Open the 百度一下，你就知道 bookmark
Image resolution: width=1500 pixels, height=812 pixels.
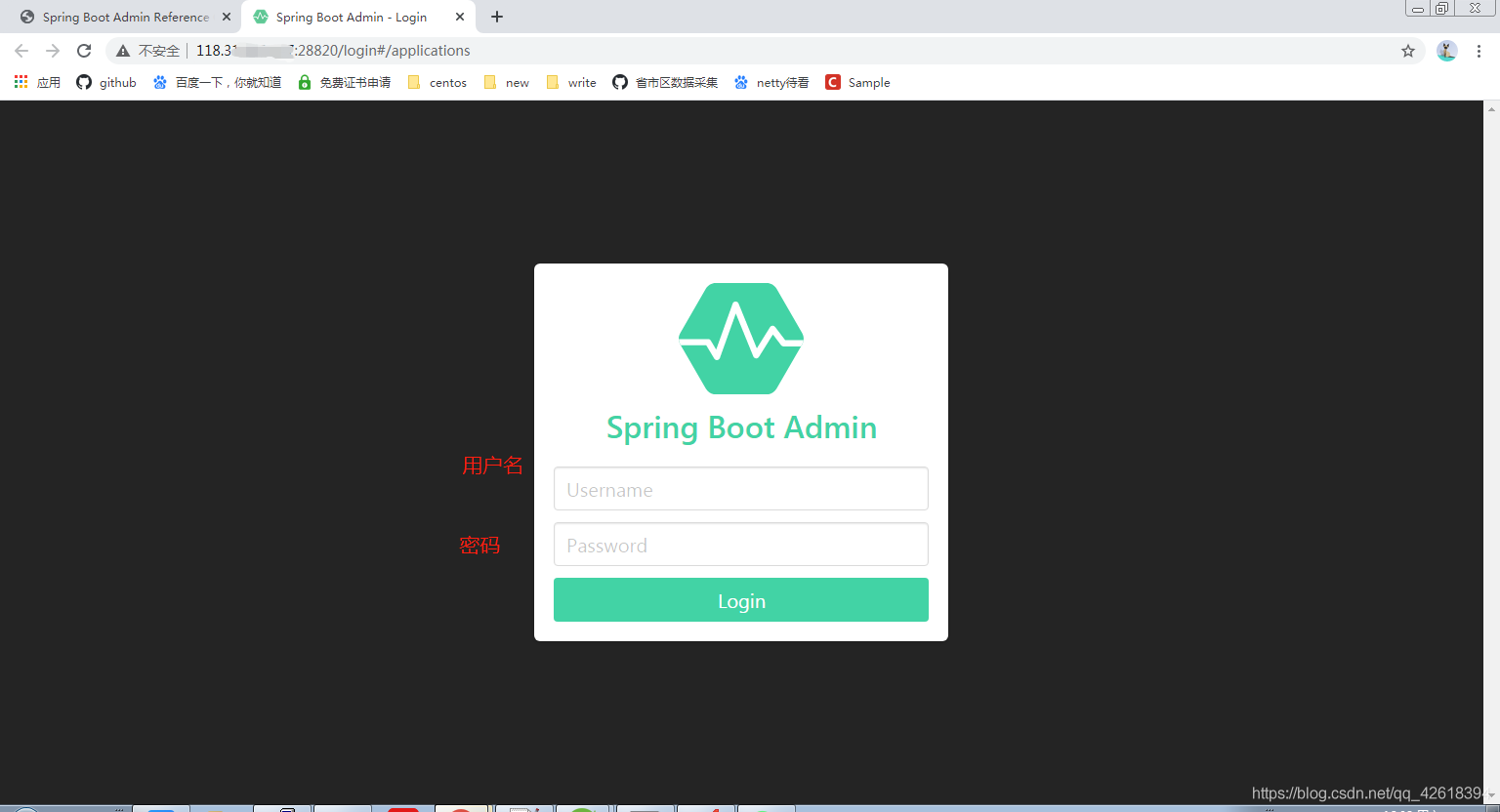(x=217, y=82)
